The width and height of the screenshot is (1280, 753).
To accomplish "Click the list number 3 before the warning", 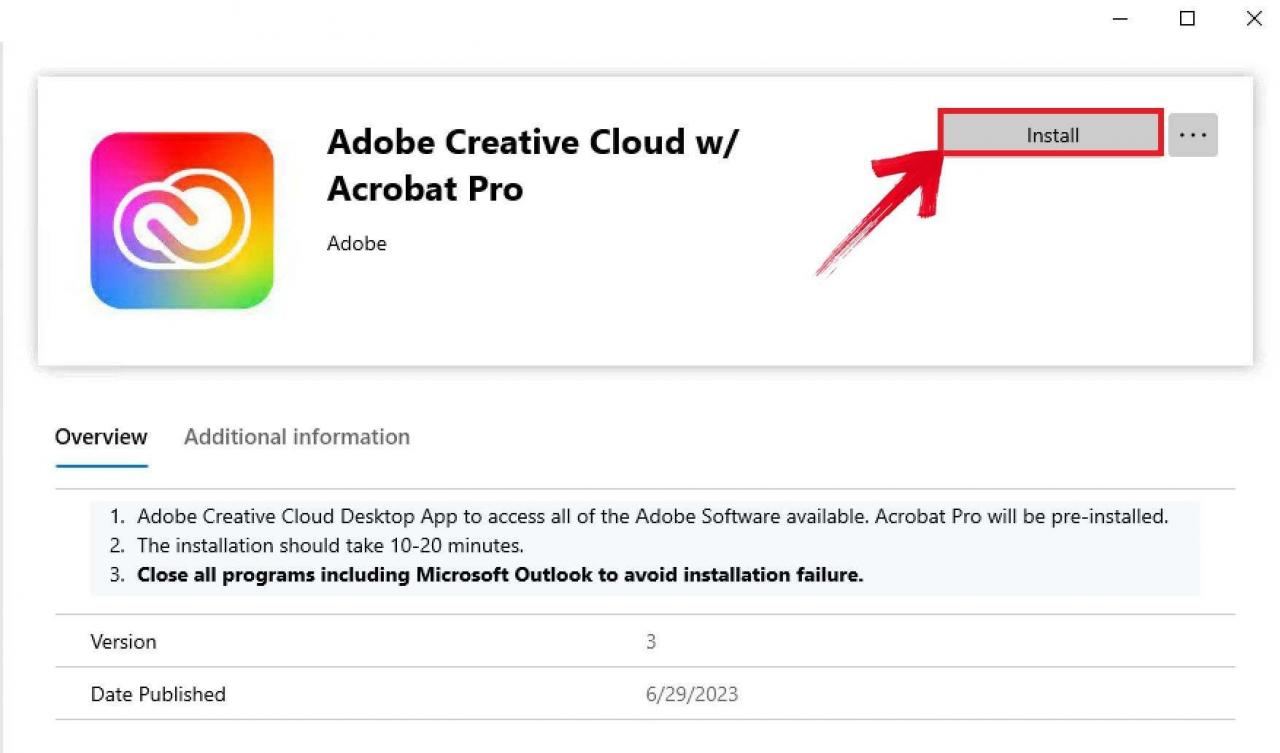I will pos(117,575).
